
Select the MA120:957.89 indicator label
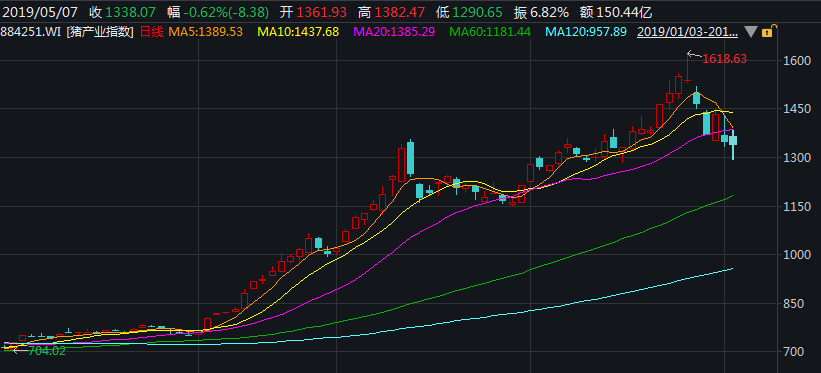pyautogui.click(x=586, y=32)
